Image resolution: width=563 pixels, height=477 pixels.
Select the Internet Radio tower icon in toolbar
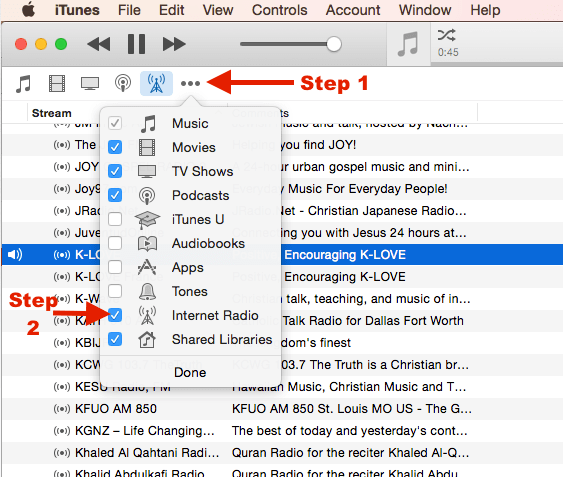tap(156, 83)
